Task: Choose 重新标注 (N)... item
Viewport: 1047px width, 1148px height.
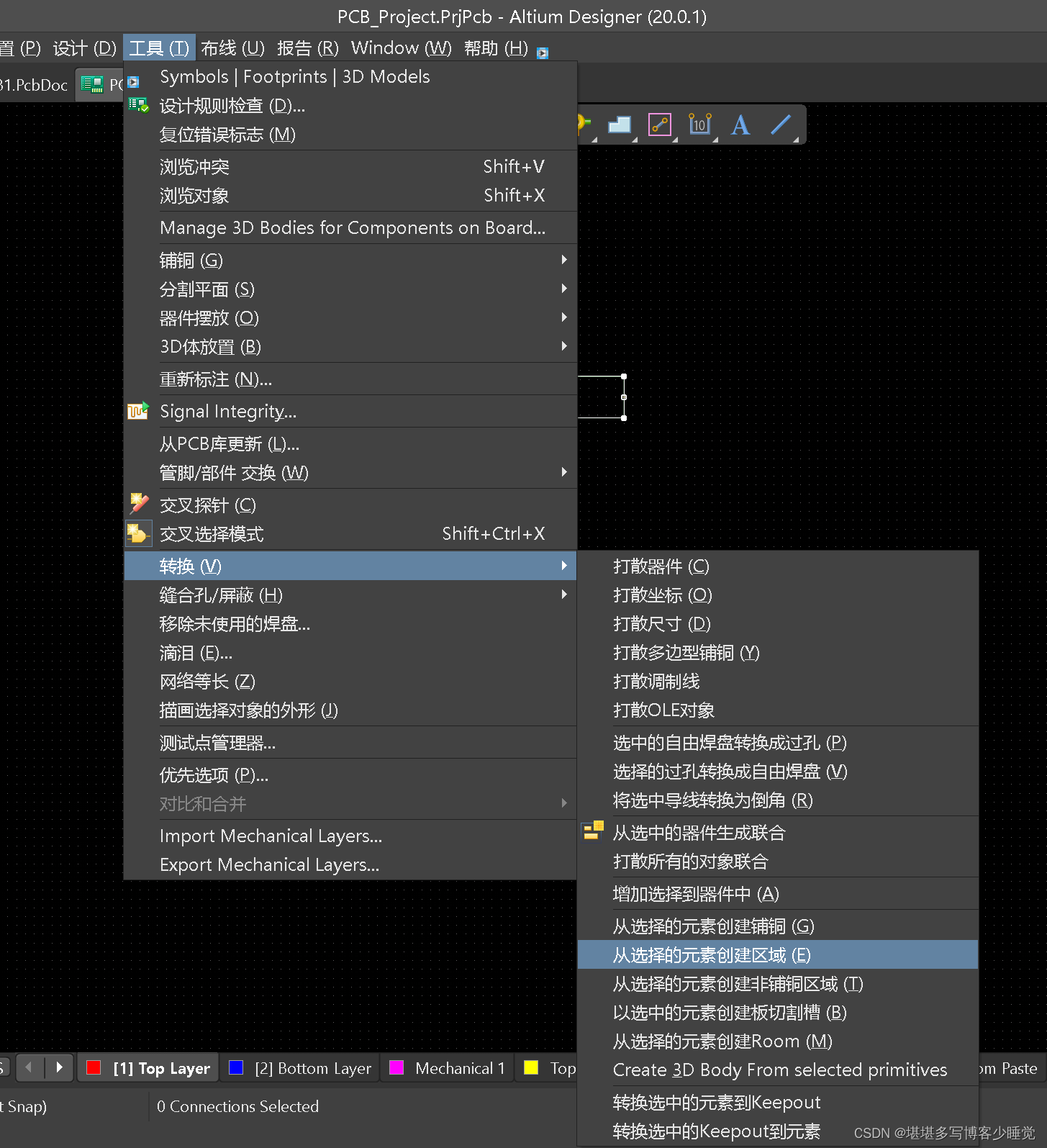Action: coord(350,379)
